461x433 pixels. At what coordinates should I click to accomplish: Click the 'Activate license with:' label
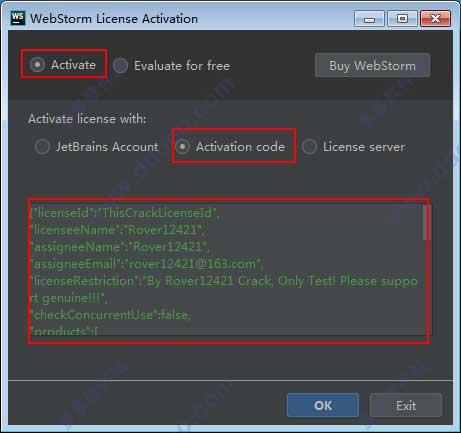coord(87,119)
